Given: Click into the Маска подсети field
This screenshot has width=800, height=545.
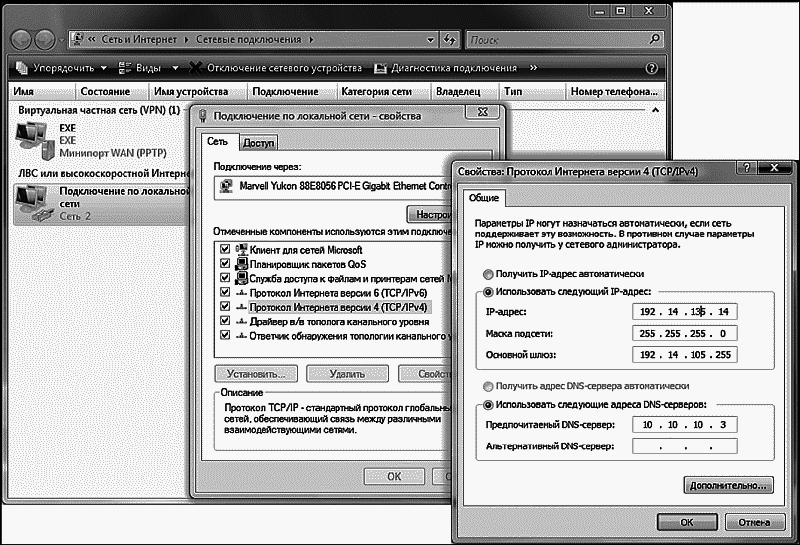Looking at the screenshot, I should 686,333.
